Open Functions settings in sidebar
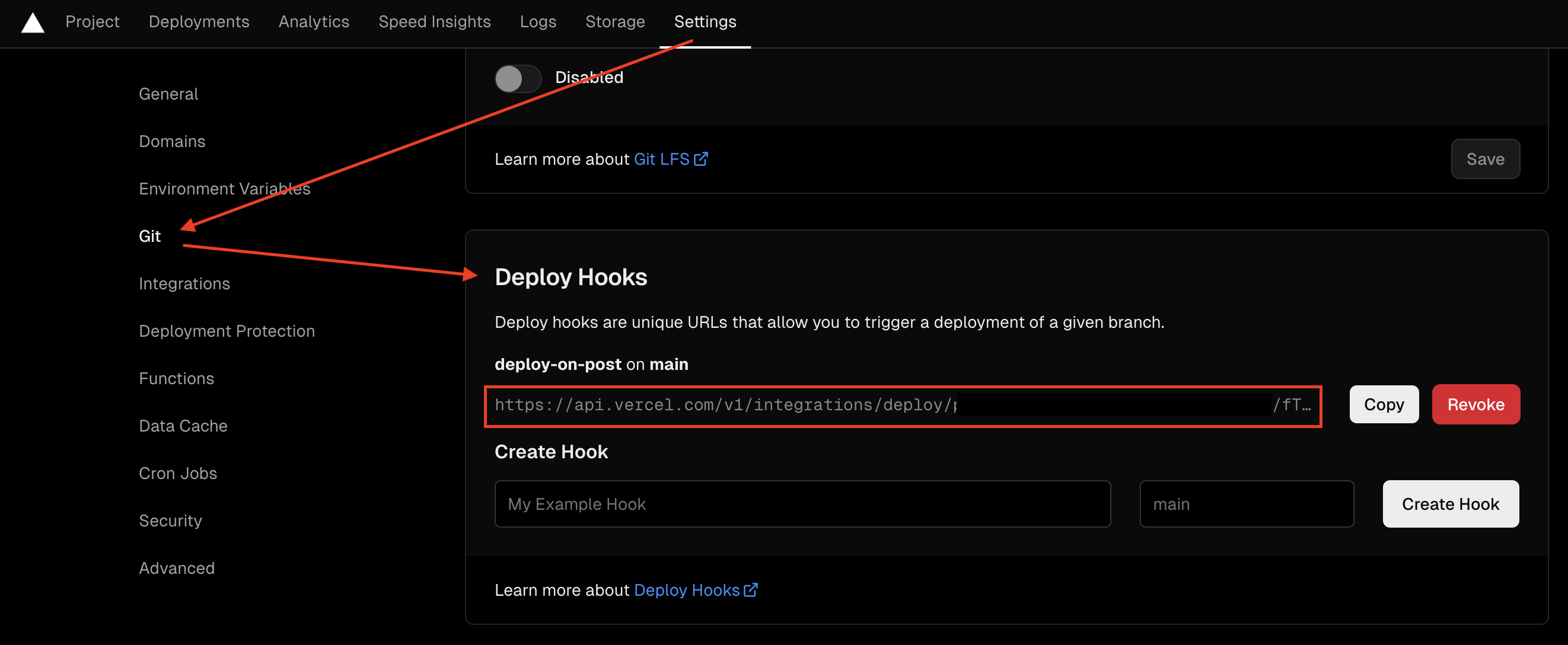The height and width of the screenshot is (645, 1568). click(x=176, y=378)
